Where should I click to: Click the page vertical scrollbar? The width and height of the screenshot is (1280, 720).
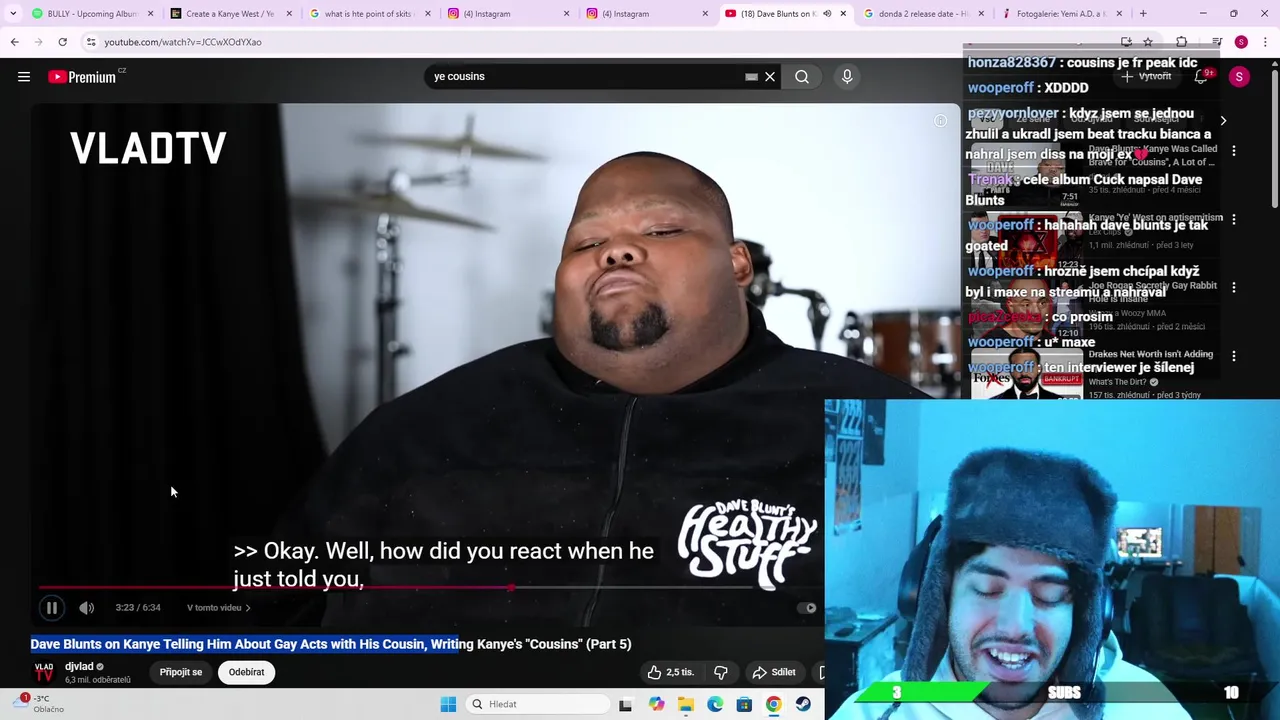click(1275, 140)
